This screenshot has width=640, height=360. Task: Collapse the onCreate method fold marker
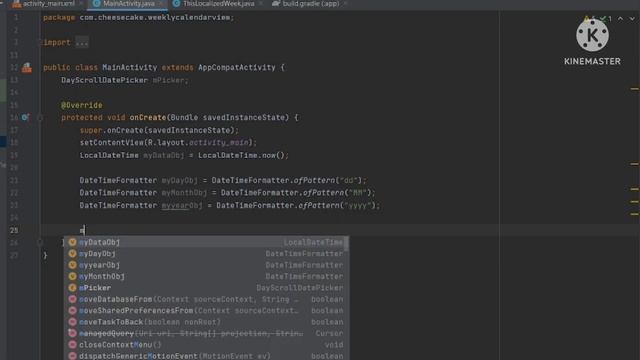pyautogui.click(x=40, y=118)
